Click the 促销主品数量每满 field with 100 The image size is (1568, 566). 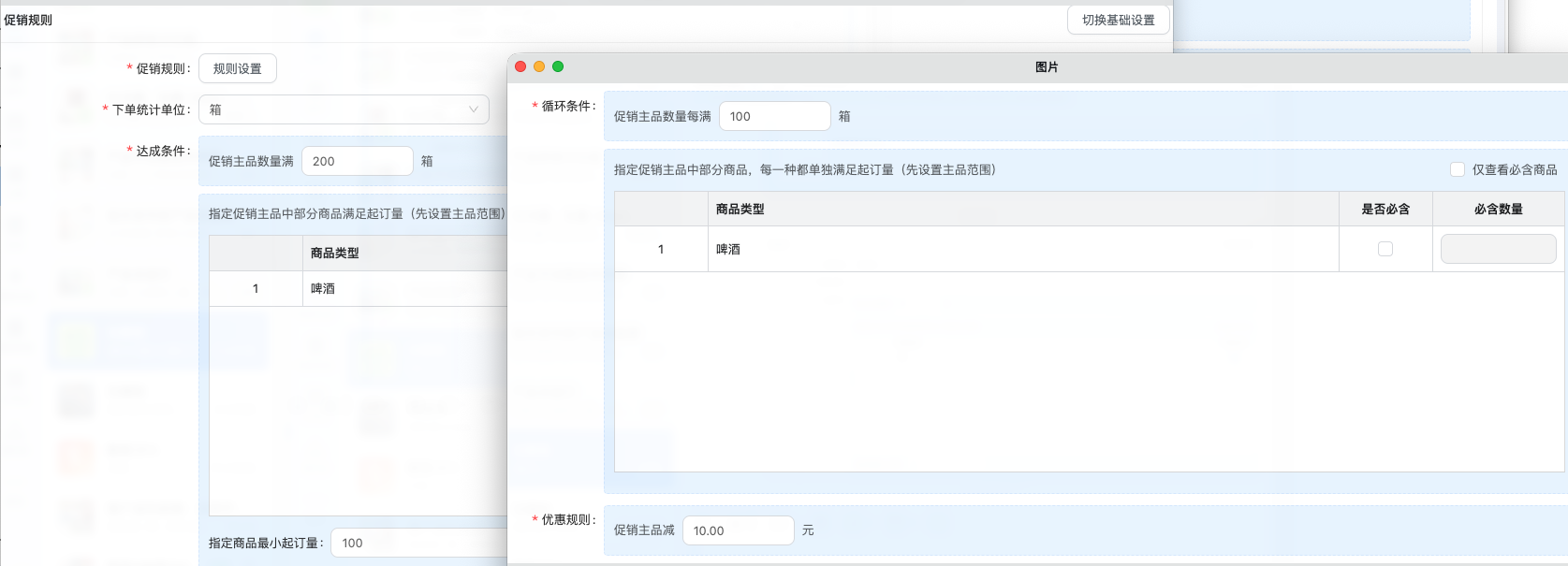click(774, 116)
